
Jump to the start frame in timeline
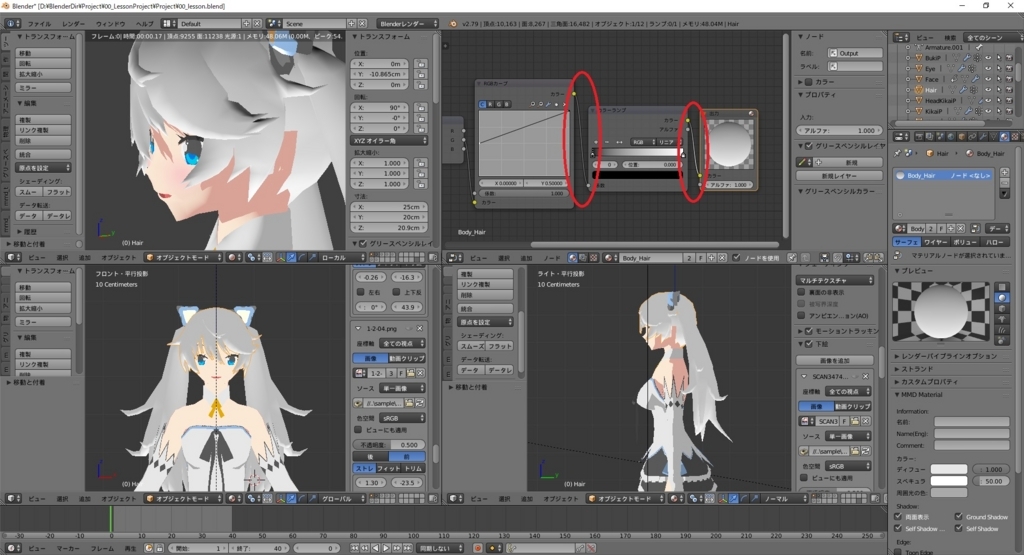pos(355,548)
